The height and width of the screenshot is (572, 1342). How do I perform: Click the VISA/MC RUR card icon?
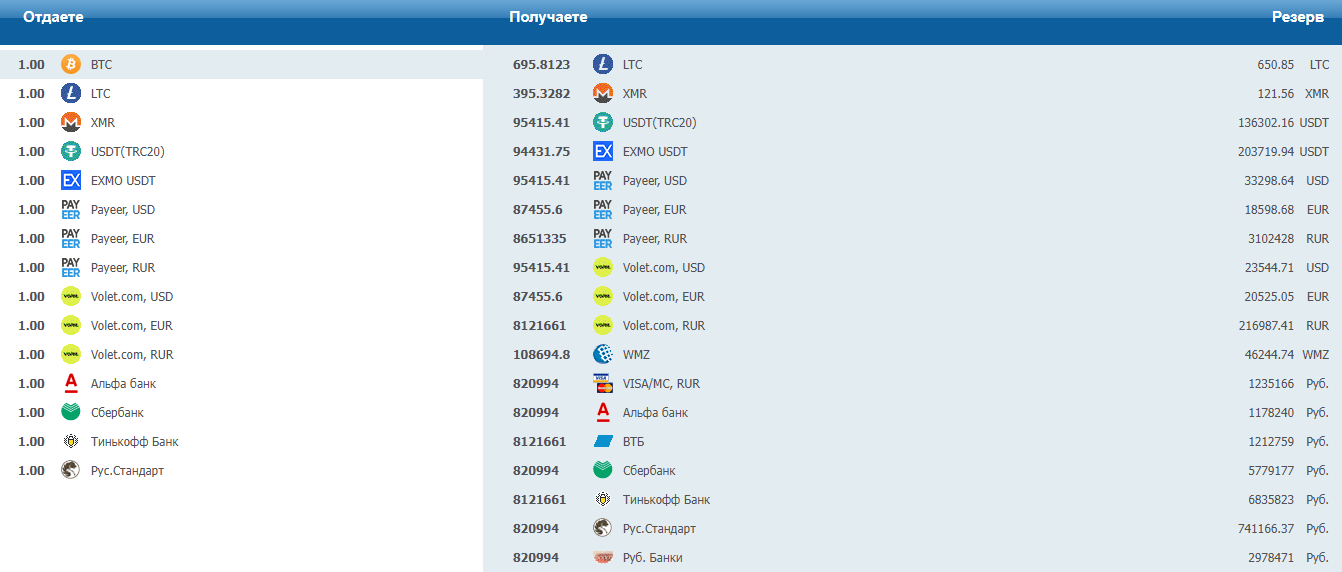tap(603, 383)
